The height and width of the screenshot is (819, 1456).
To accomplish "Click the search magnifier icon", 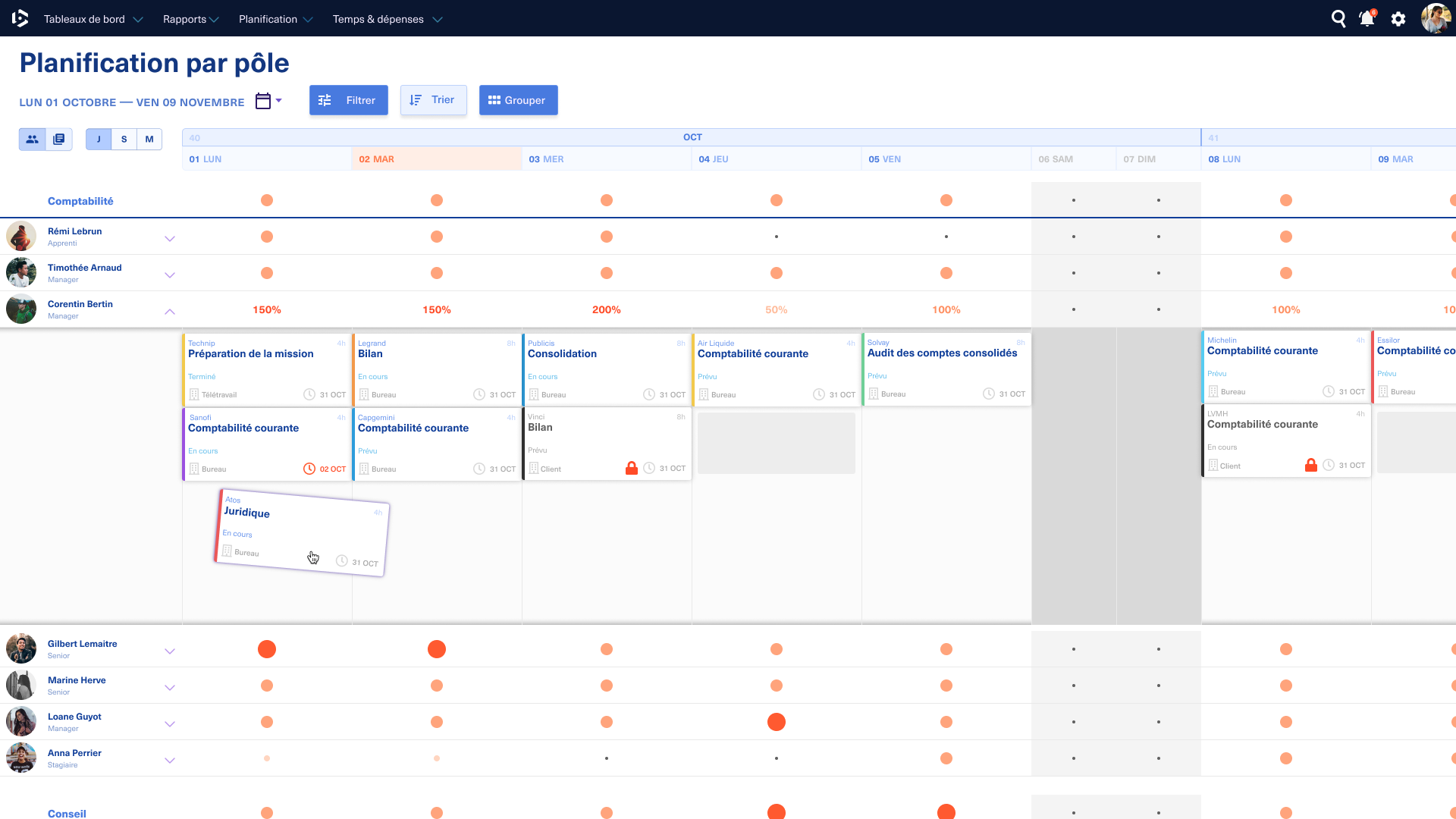I will [x=1338, y=19].
